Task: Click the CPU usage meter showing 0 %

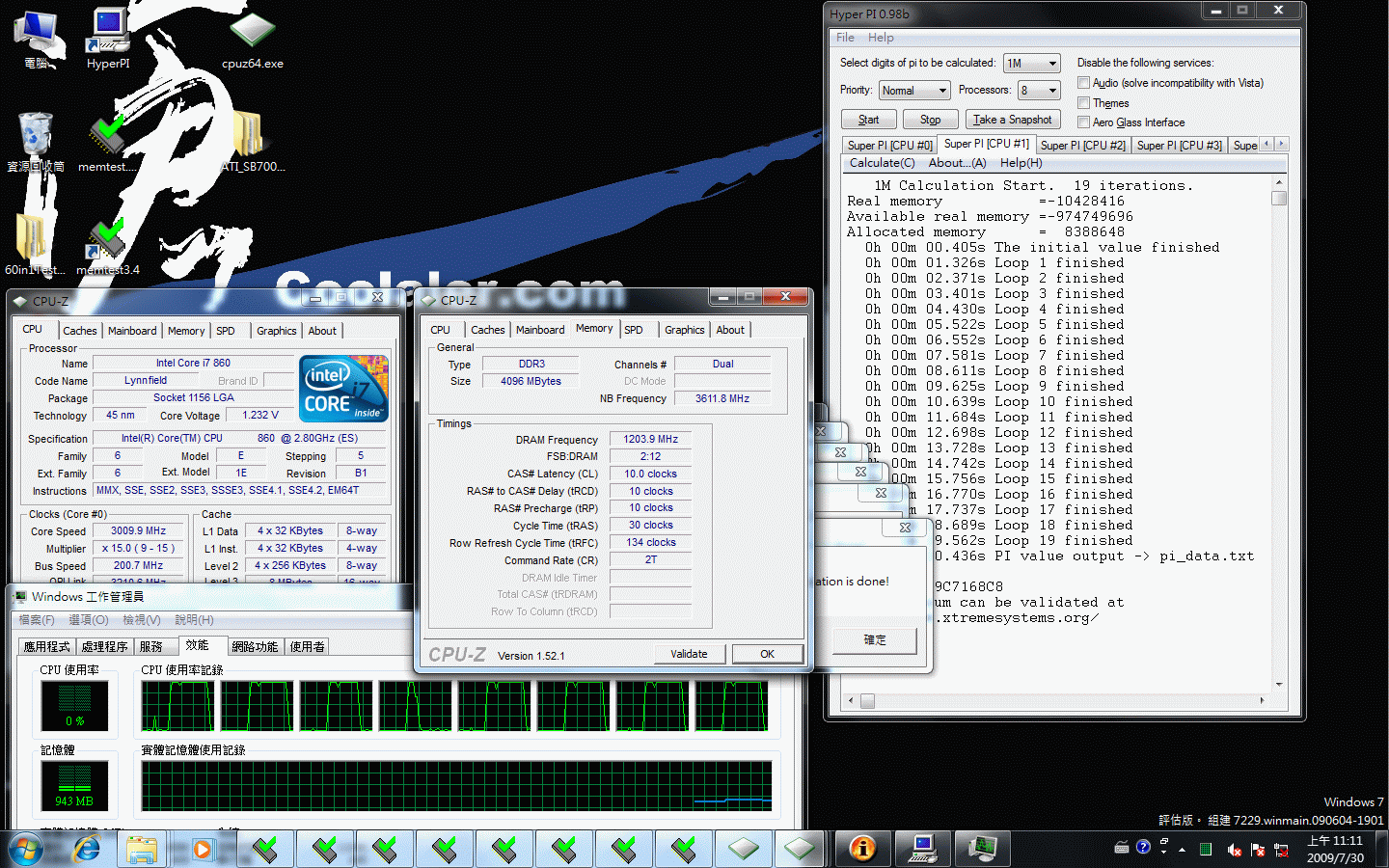Action: (74, 704)
